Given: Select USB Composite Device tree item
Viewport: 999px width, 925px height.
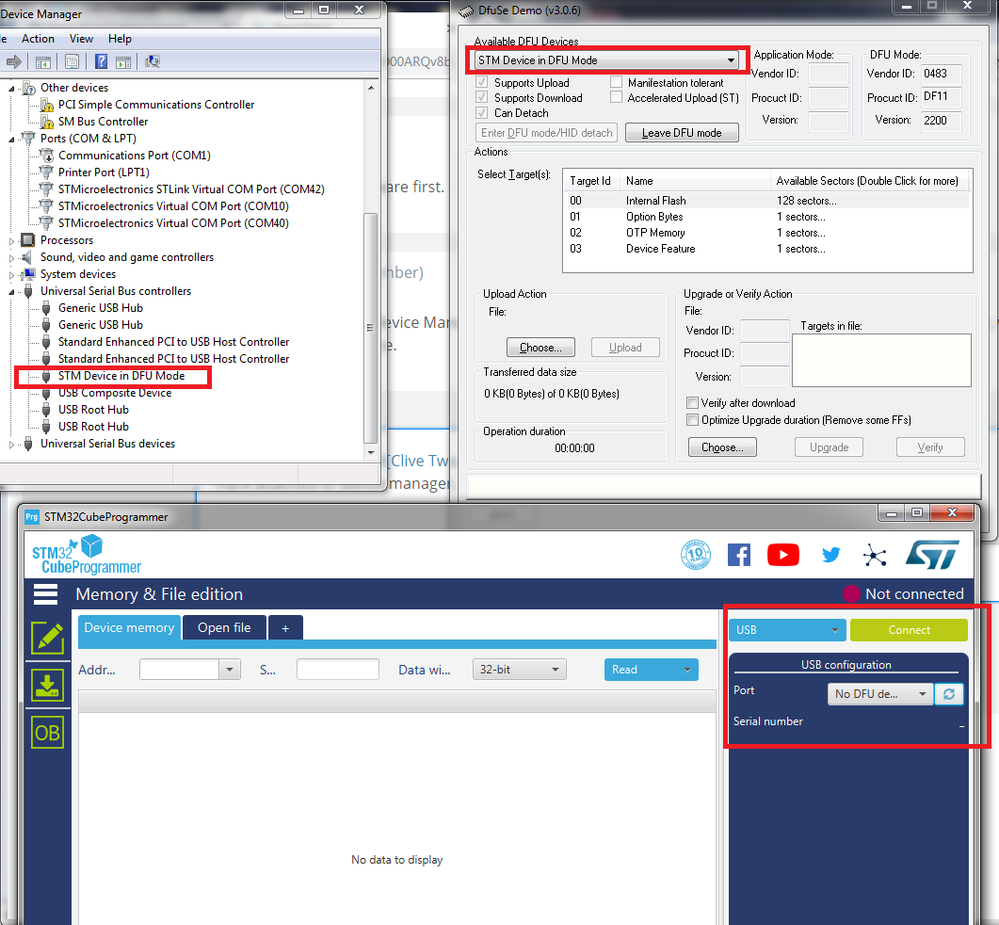Looking at the screenshot, I should pos(115,393).
